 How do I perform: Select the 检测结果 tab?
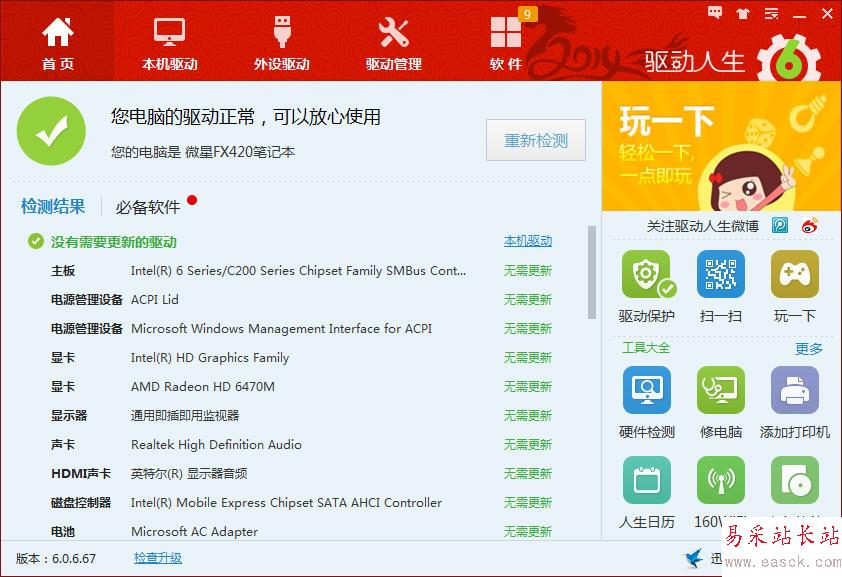[53, 207]
